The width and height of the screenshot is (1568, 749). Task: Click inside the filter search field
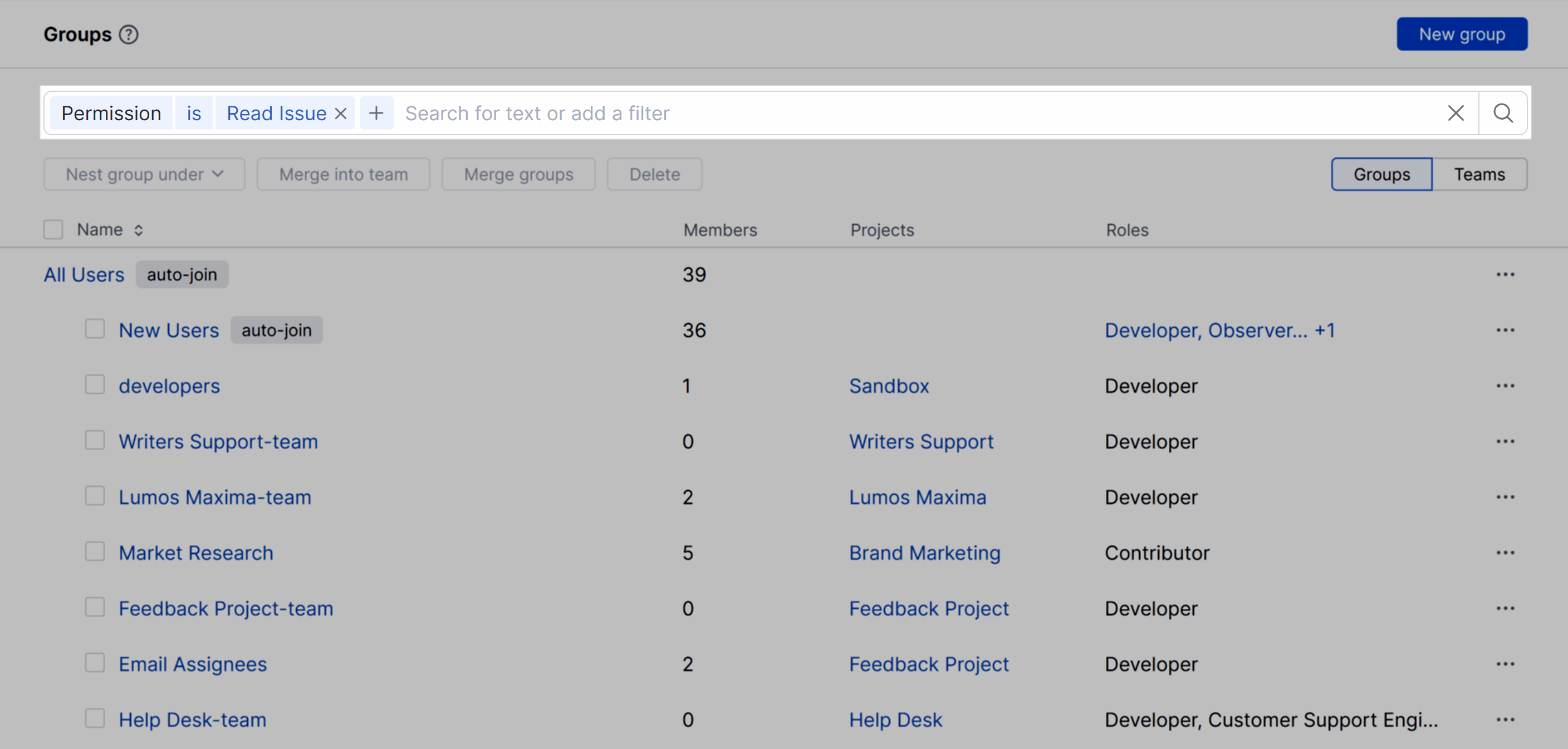click(x=609, y=112)
